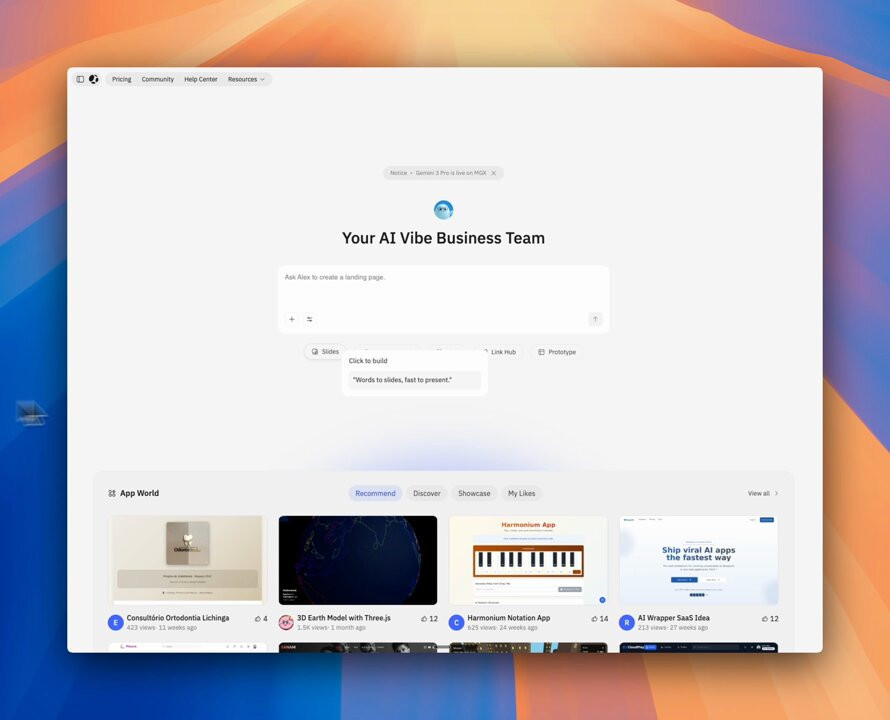Click the "Words to slides, fast to present." suggestion
Viewport: 890px width, 720px height.
pos(415,380)
